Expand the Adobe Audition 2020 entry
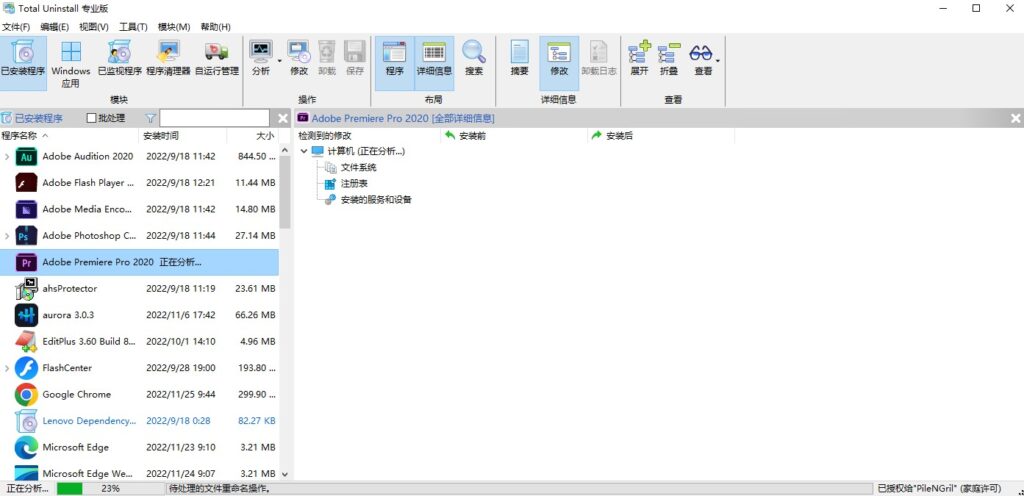This screenshot has height=496, width=1024. (7, 157)
